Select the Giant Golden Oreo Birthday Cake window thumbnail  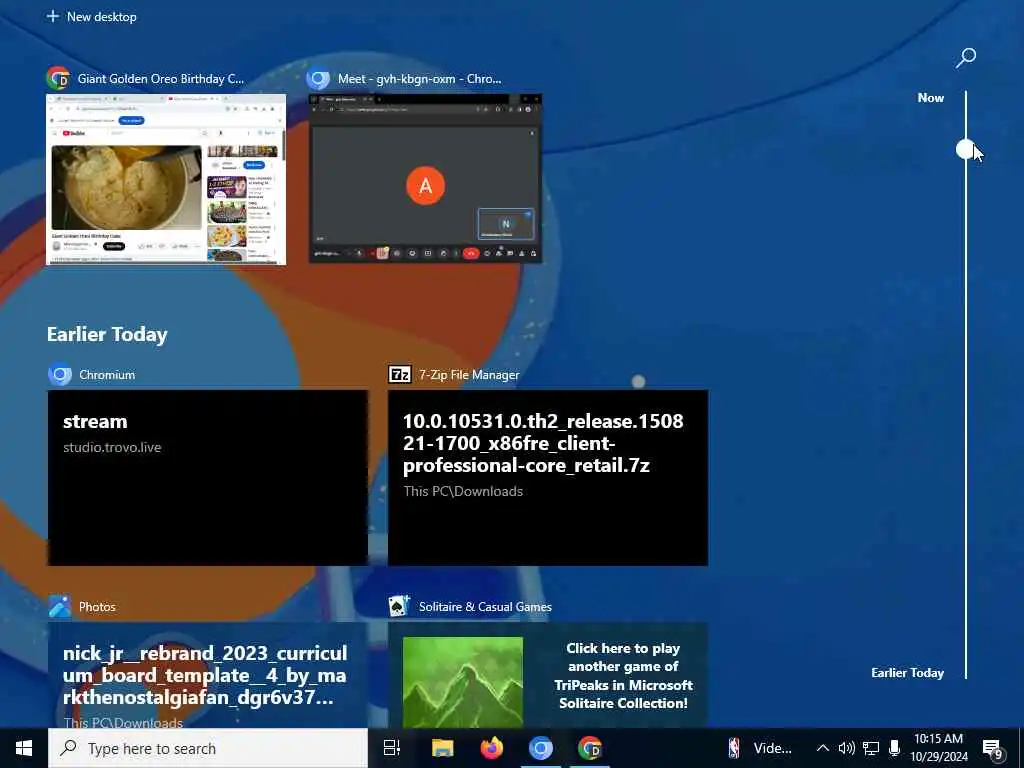coord(166,179)
